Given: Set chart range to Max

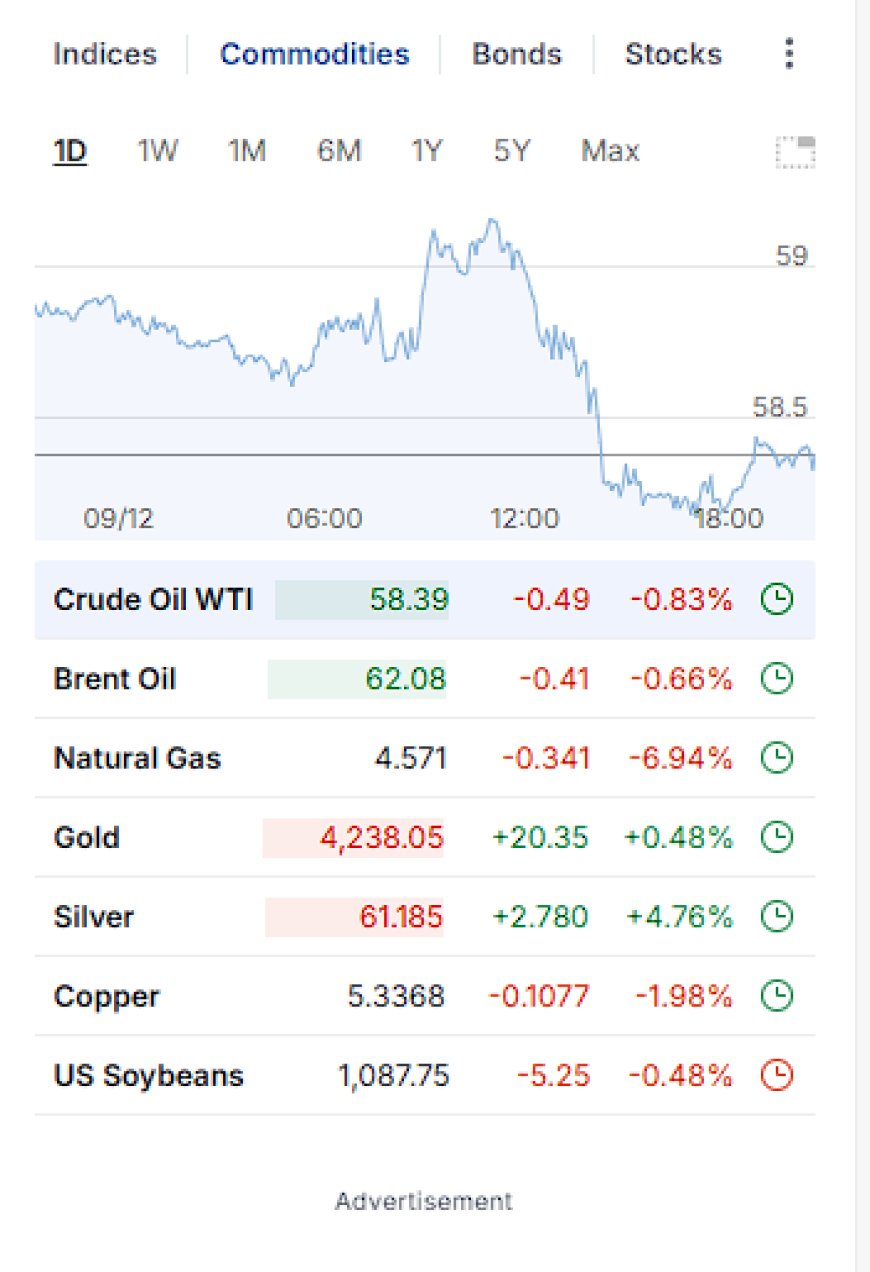Looking at the screenshot, I should click(x=610, y=152).
